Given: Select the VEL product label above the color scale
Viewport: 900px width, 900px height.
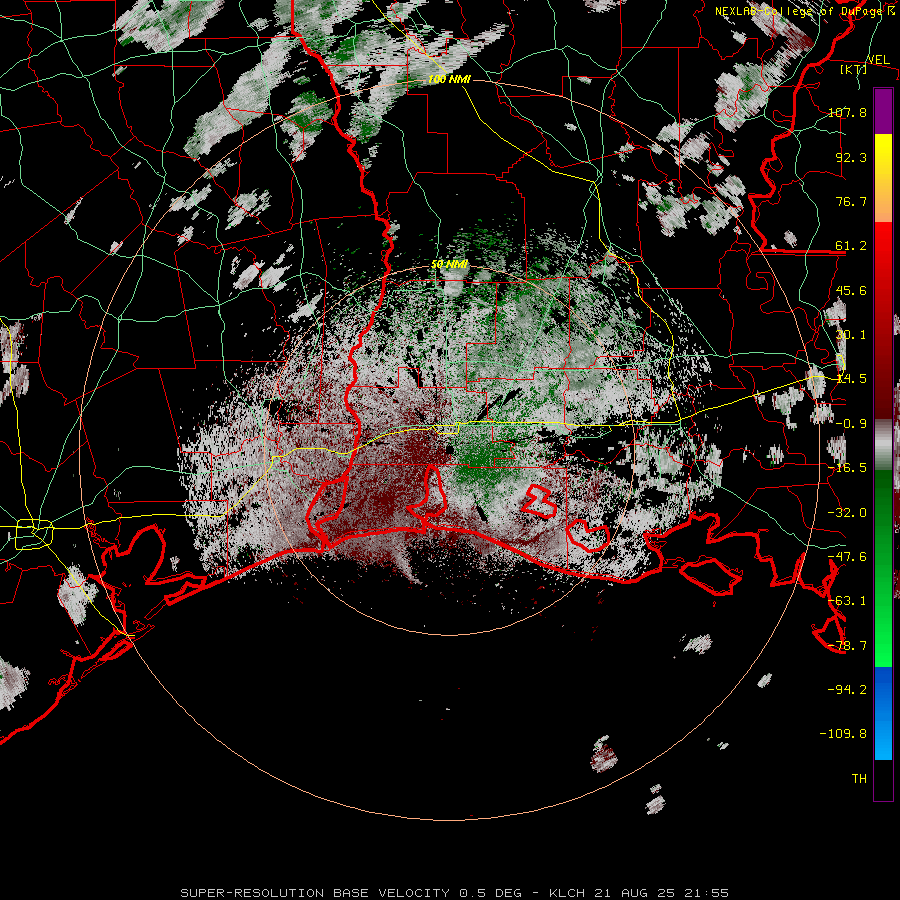Looking at the screenshot, I should 878,59.
